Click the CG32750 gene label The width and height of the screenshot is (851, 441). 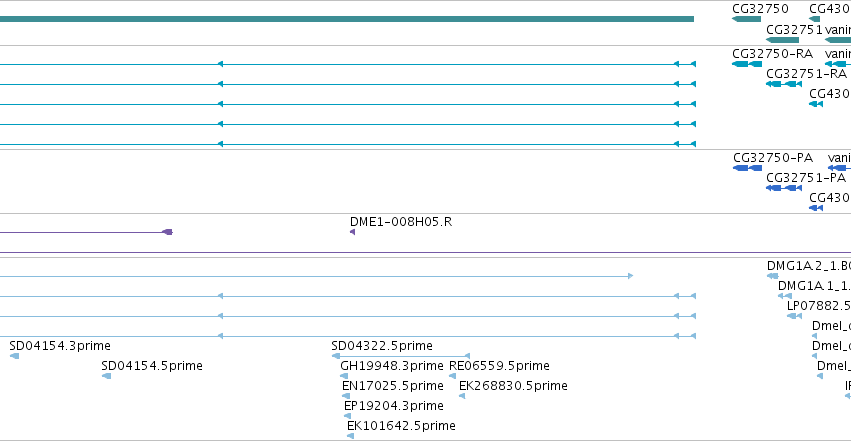click(x=760, y=9)
